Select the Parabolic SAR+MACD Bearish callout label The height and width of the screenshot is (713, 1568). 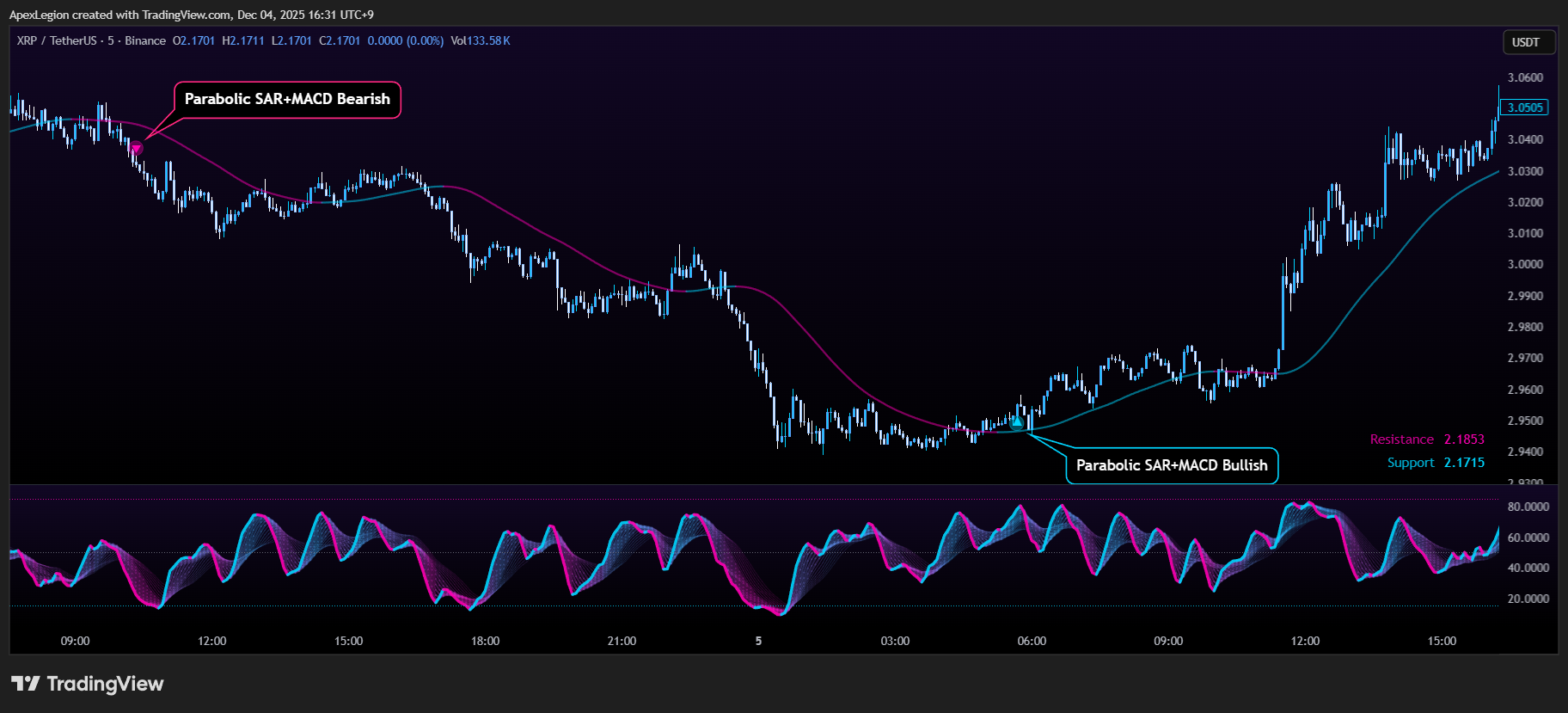tap(287, 99)
